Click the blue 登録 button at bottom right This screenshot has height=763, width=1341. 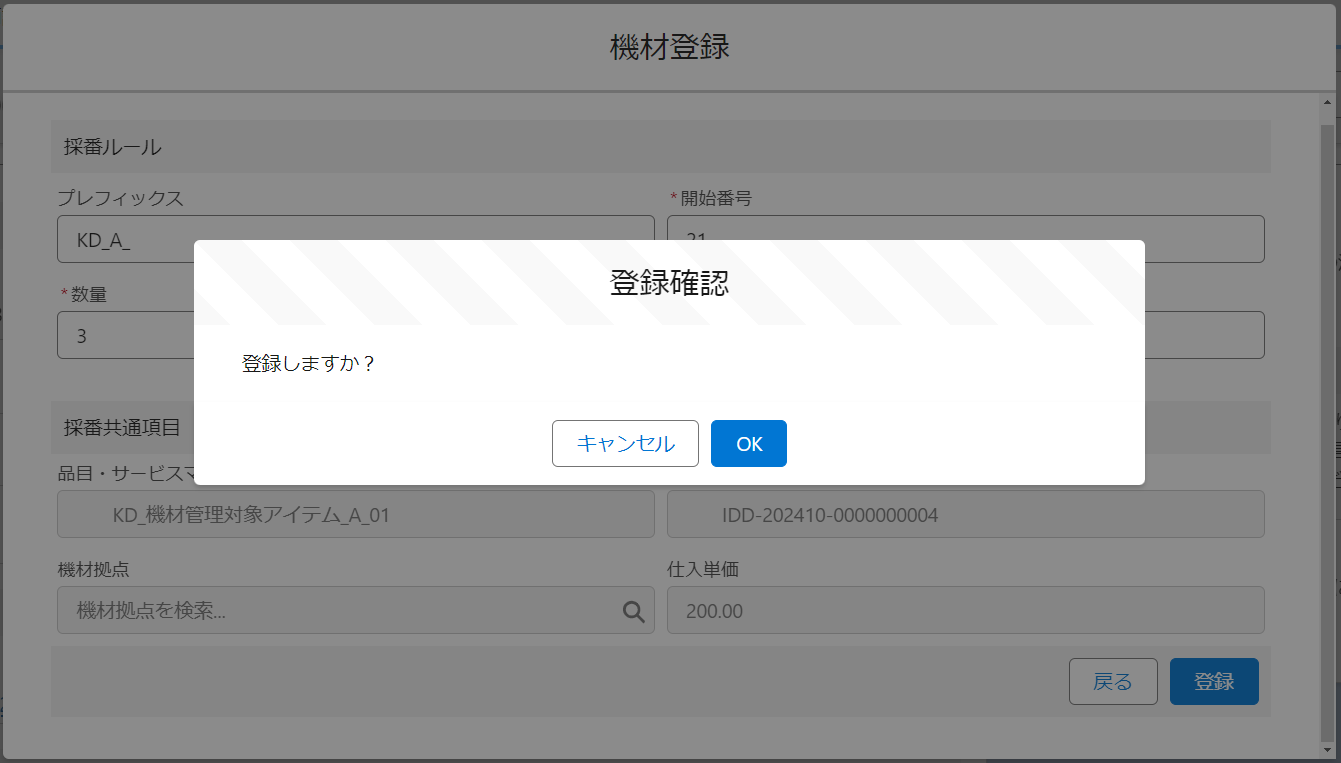[x=1213, y=682]
